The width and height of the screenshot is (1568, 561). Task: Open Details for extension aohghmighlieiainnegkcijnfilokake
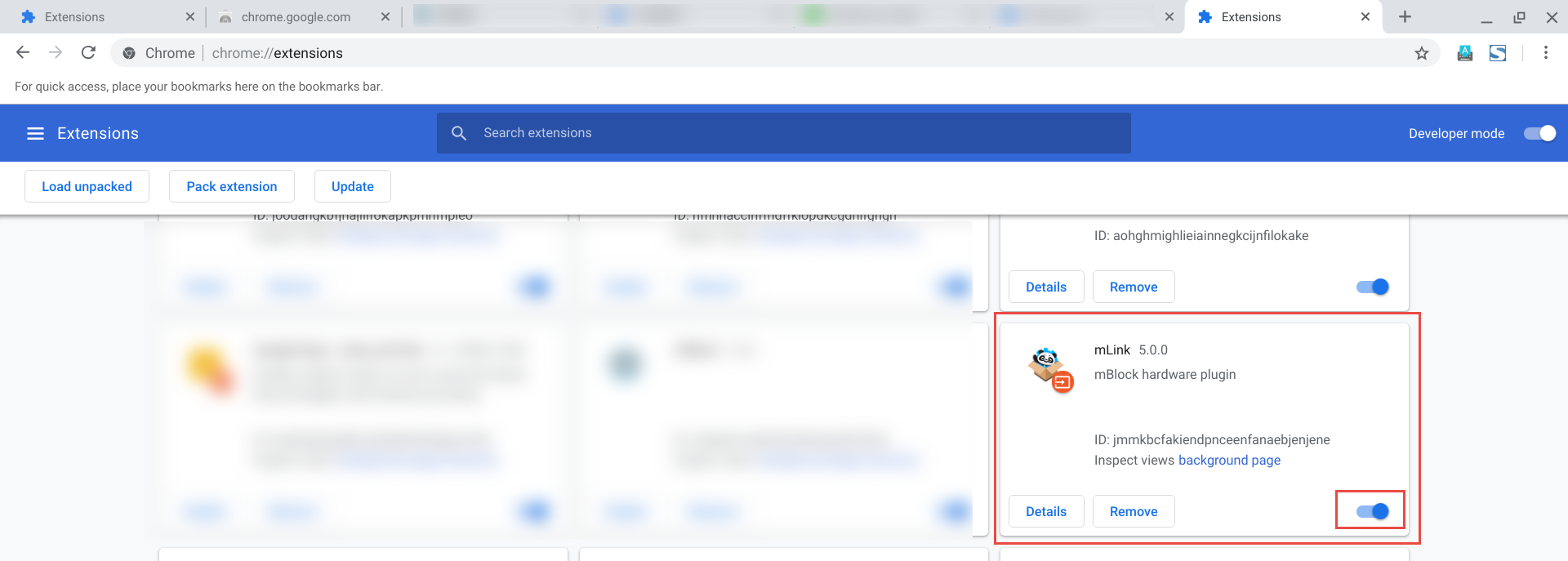tap(1046, 287)
